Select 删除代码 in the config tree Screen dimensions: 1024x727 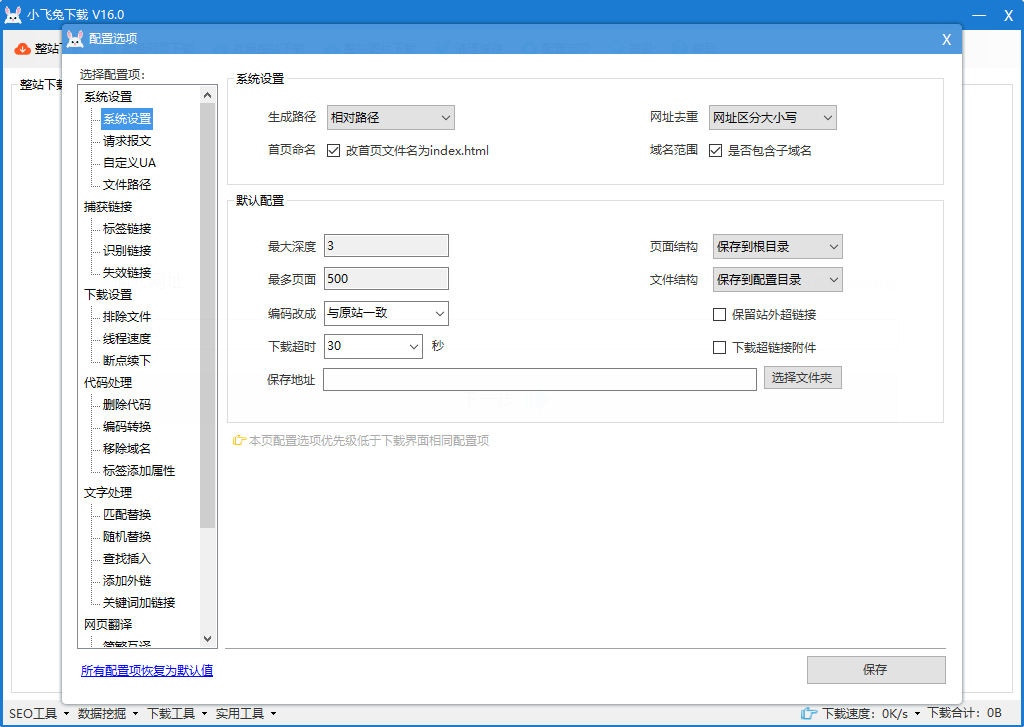[127, 405]
